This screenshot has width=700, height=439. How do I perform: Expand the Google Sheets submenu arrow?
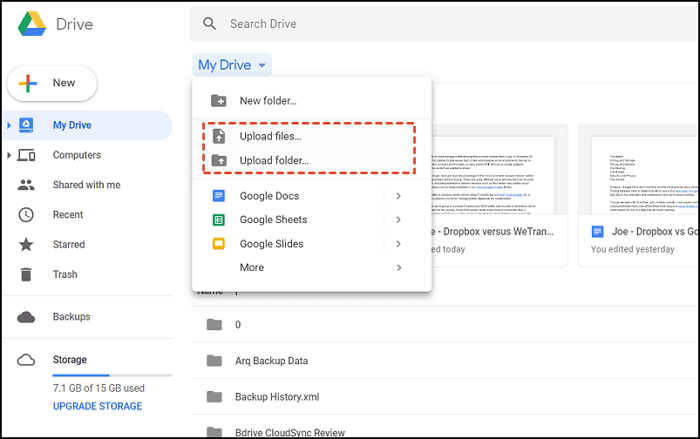(x=399, y=220)
